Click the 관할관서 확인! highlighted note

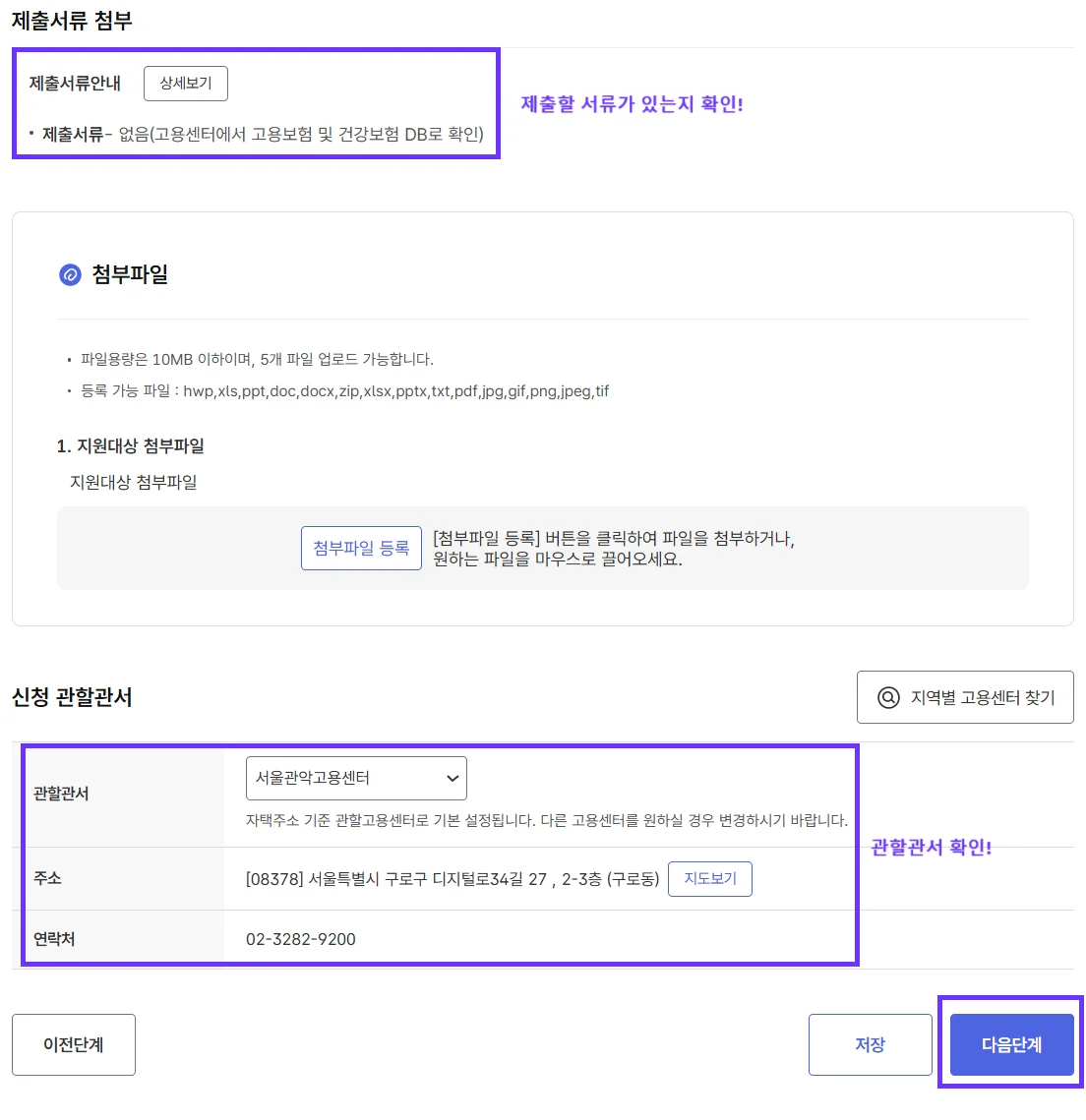[932, 847]
